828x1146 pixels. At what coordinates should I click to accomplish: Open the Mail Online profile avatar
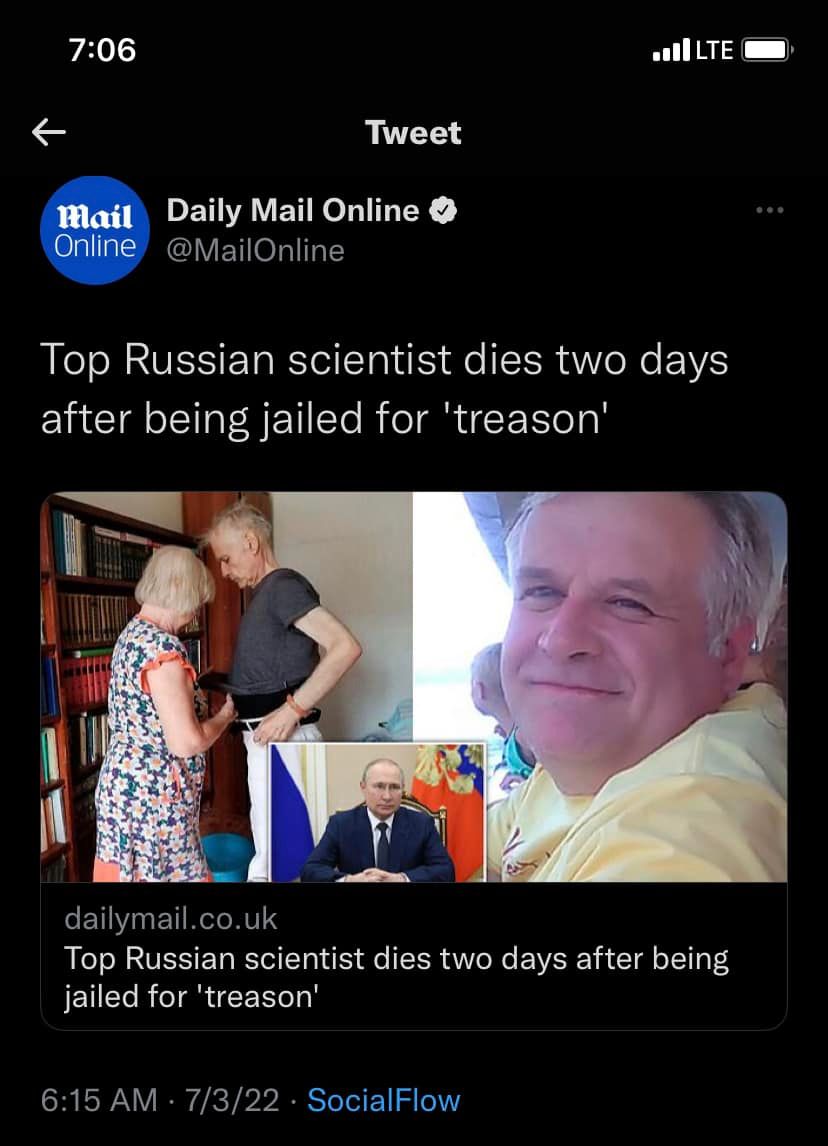[x=95, y=230]
